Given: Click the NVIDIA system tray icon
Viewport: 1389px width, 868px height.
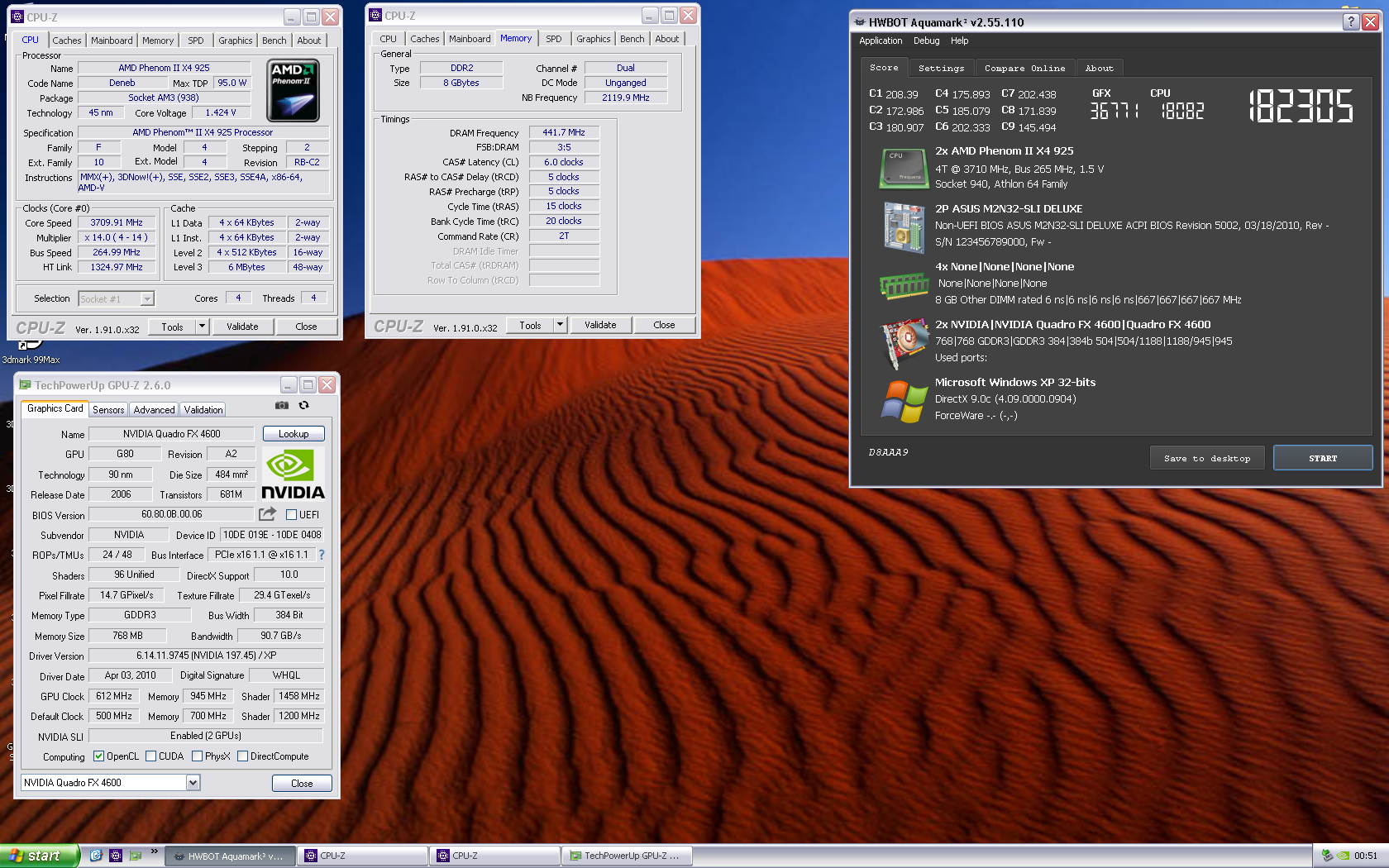Looking at the screenshot, I should (1344, 856).
